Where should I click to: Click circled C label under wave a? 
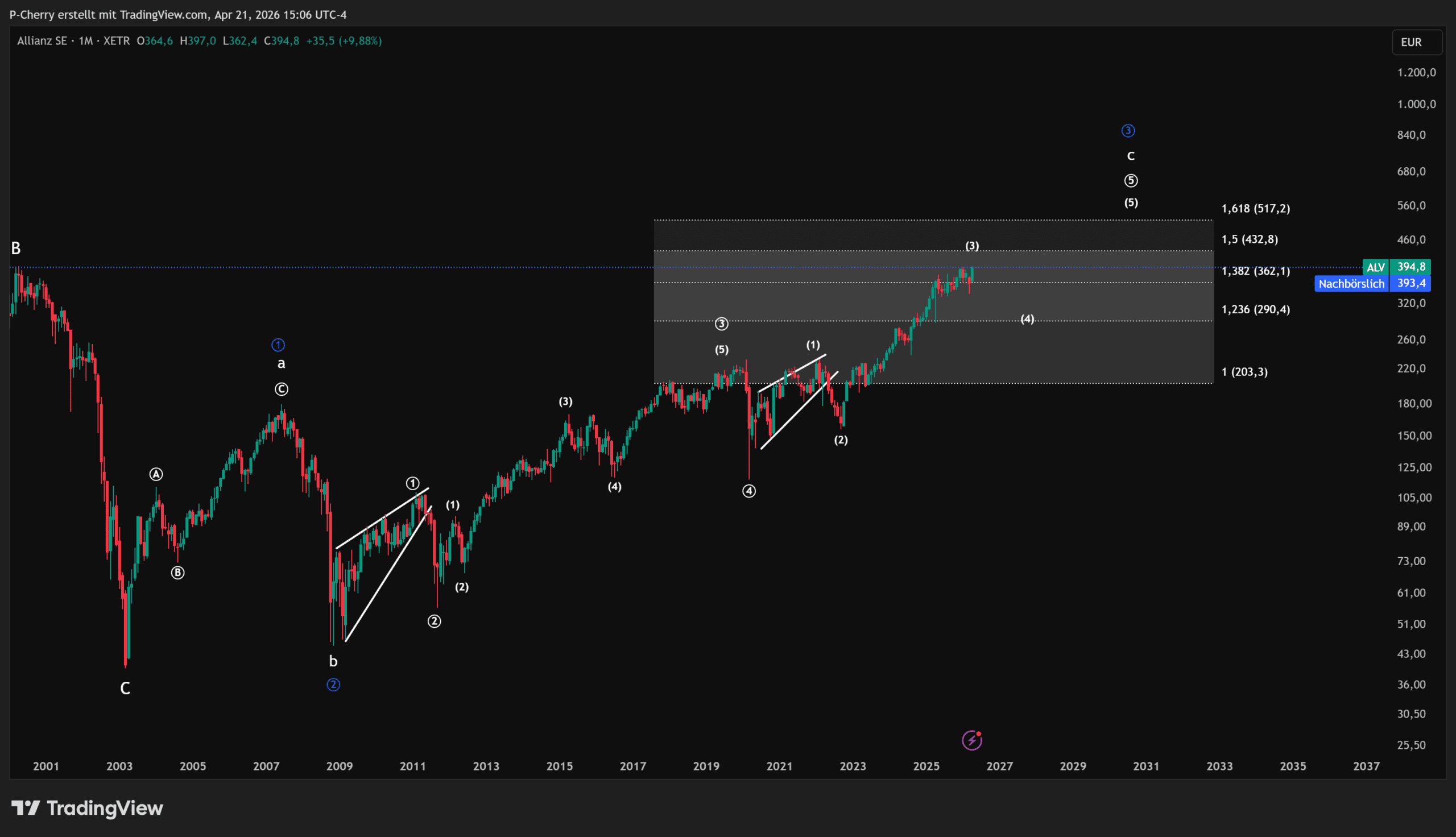tap(281, 389)
